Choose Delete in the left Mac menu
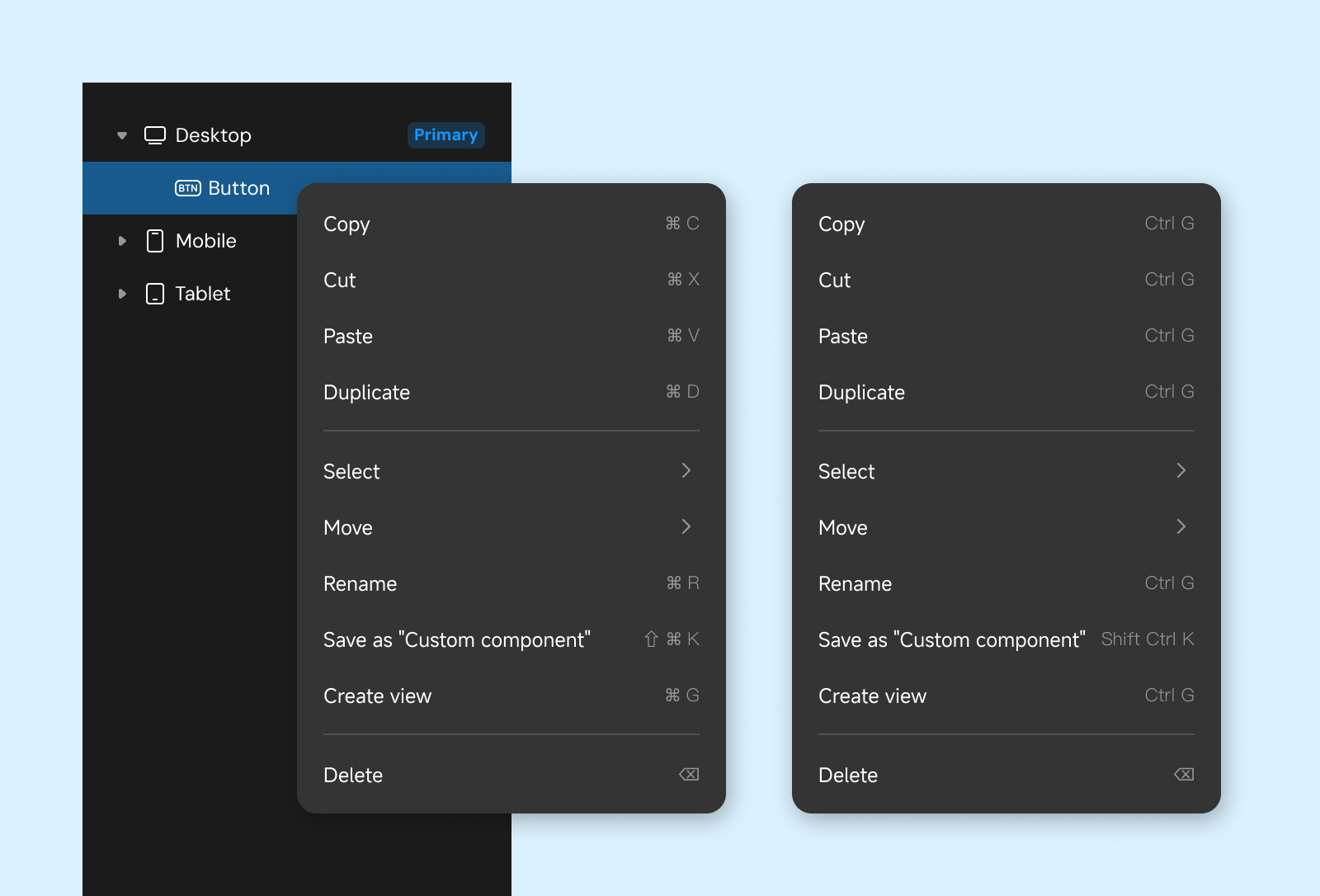 point(511,776)
